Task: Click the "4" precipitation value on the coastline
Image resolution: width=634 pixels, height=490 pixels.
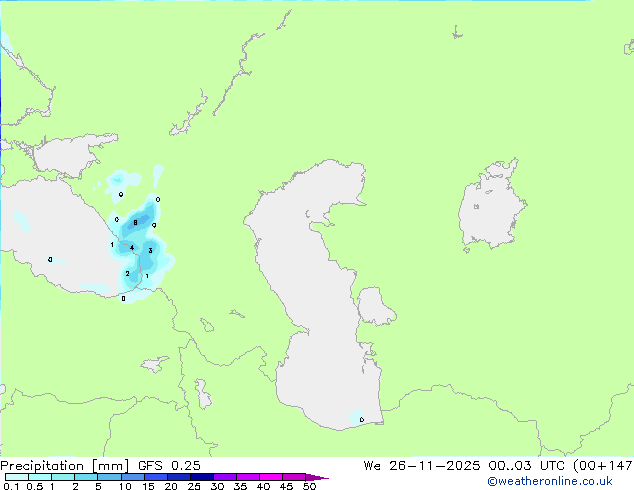Action: pyautogui.click(x=132, y=247)
